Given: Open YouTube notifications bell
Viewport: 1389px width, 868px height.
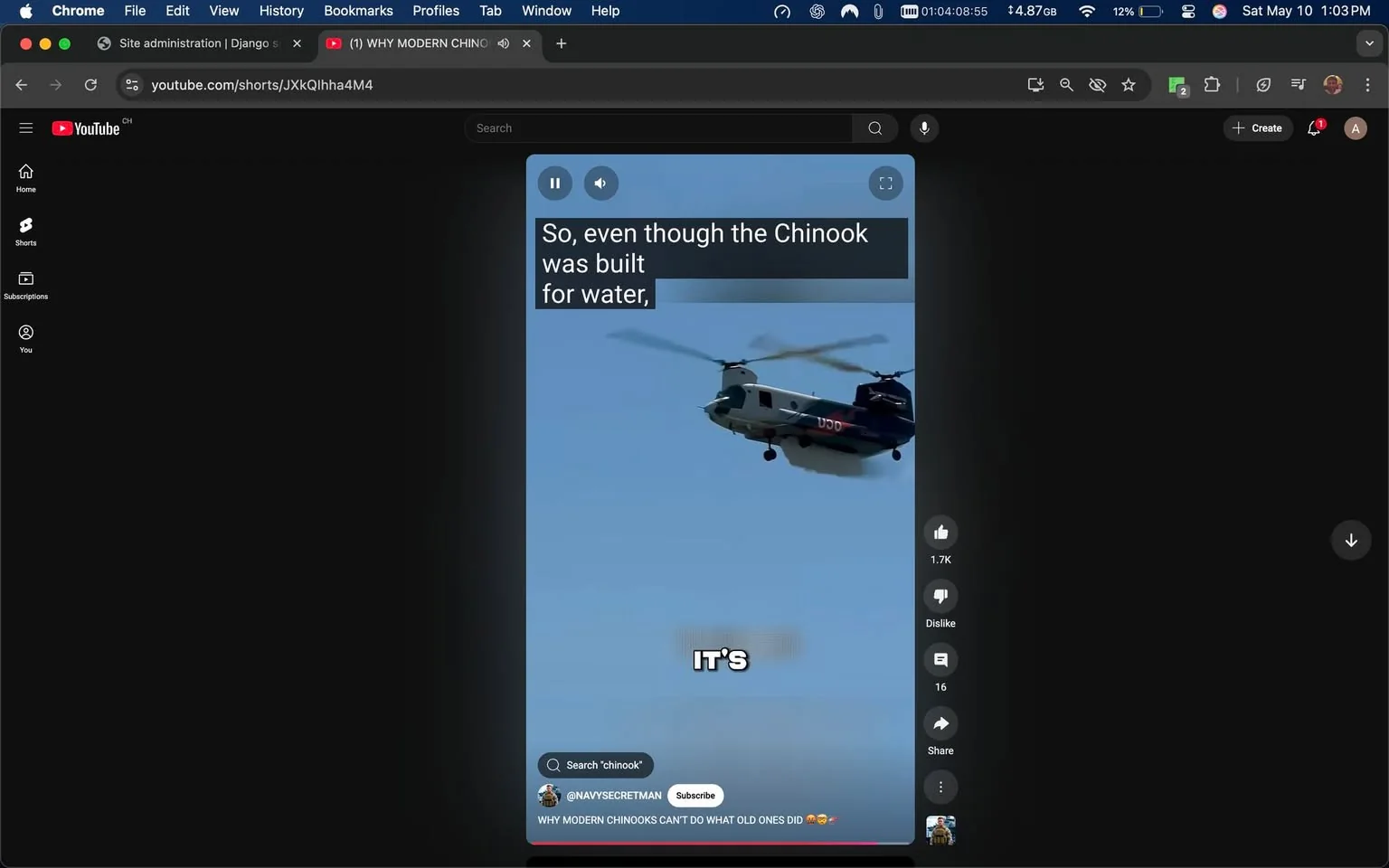Looking at the screenshot, I should [1314, 128].
